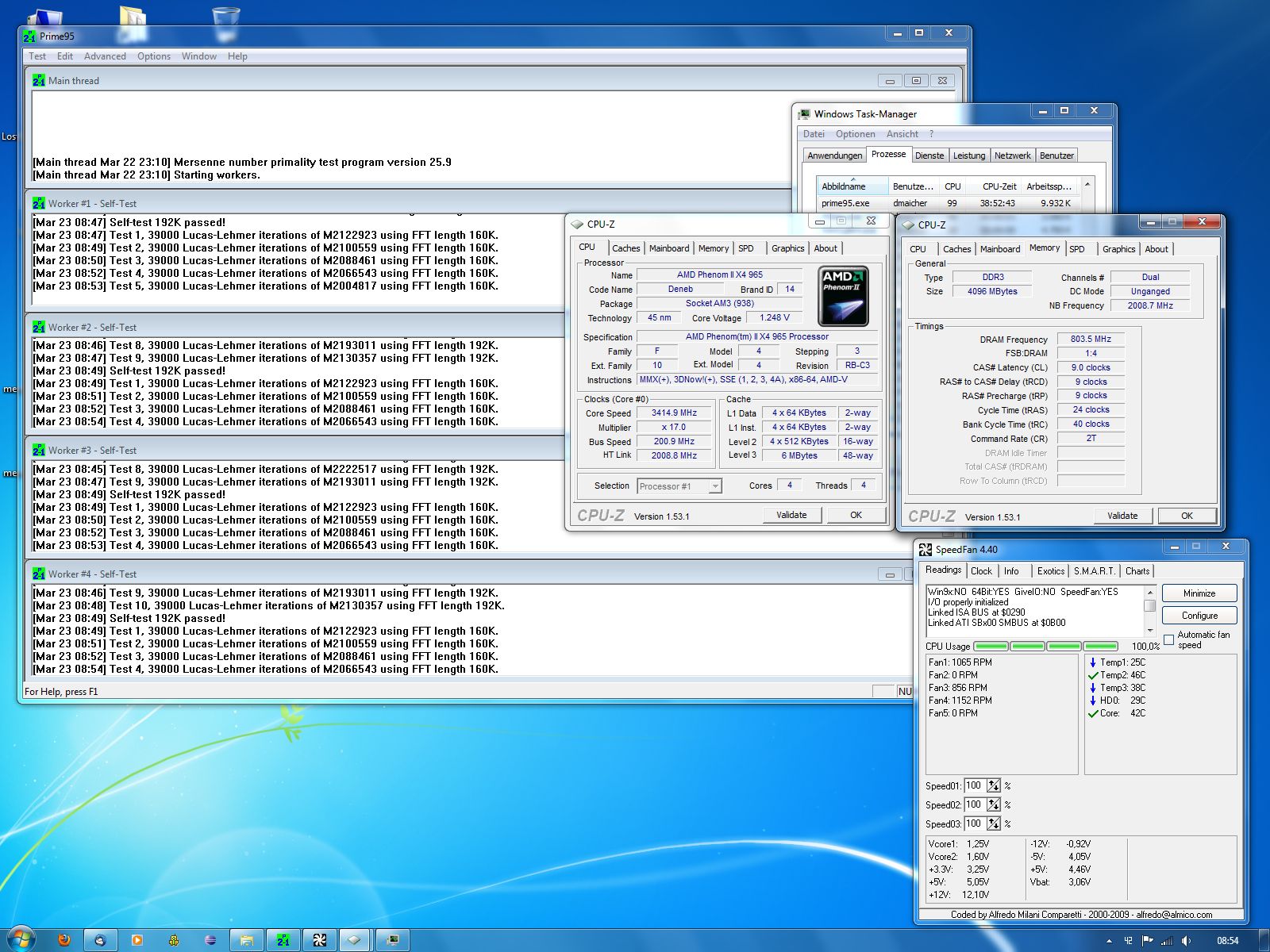The image size is (1270, 952).
Task: Open the volume speaker tray icon
Action: [1186, 941]
